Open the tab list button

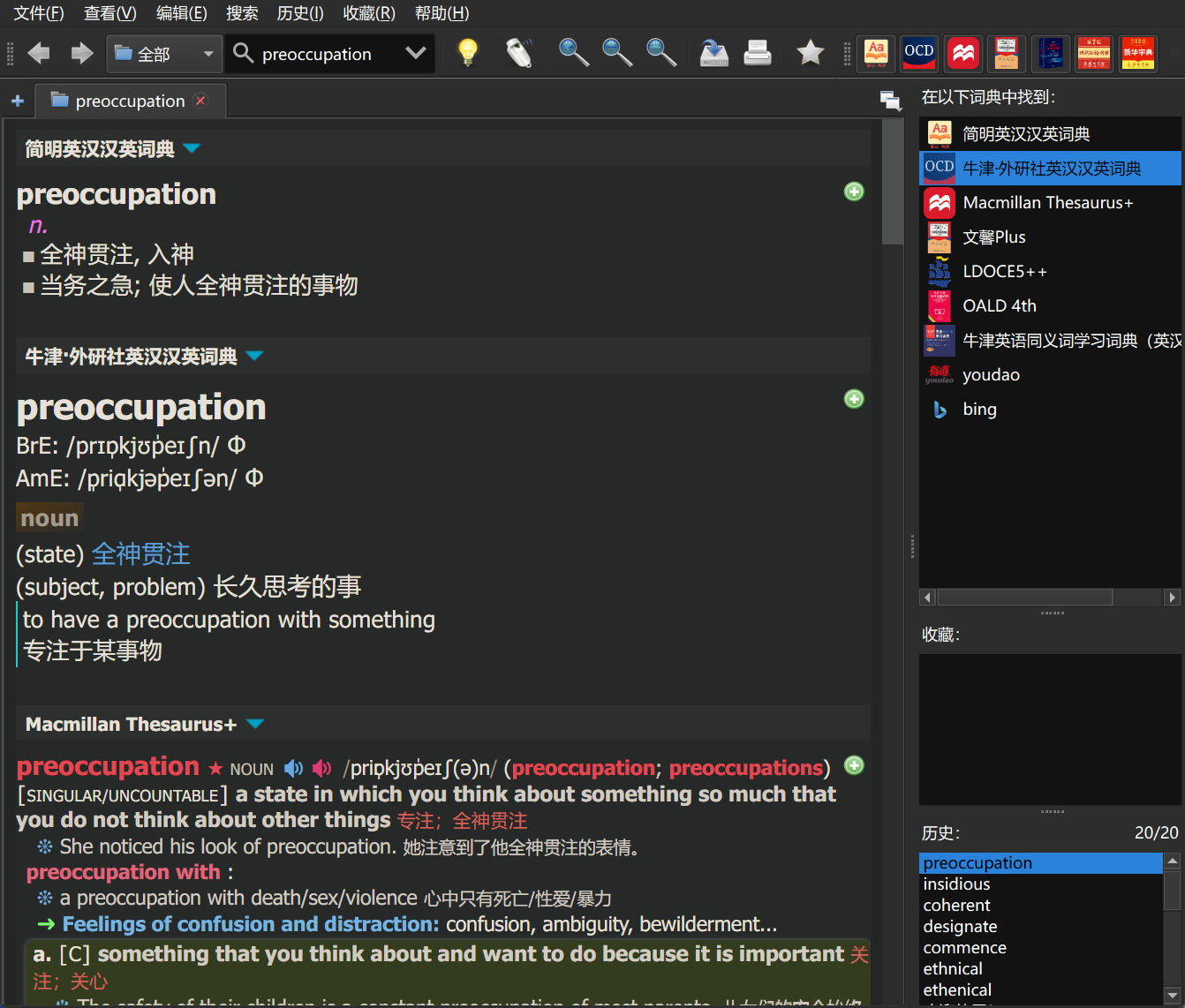[x=891, y=101]
